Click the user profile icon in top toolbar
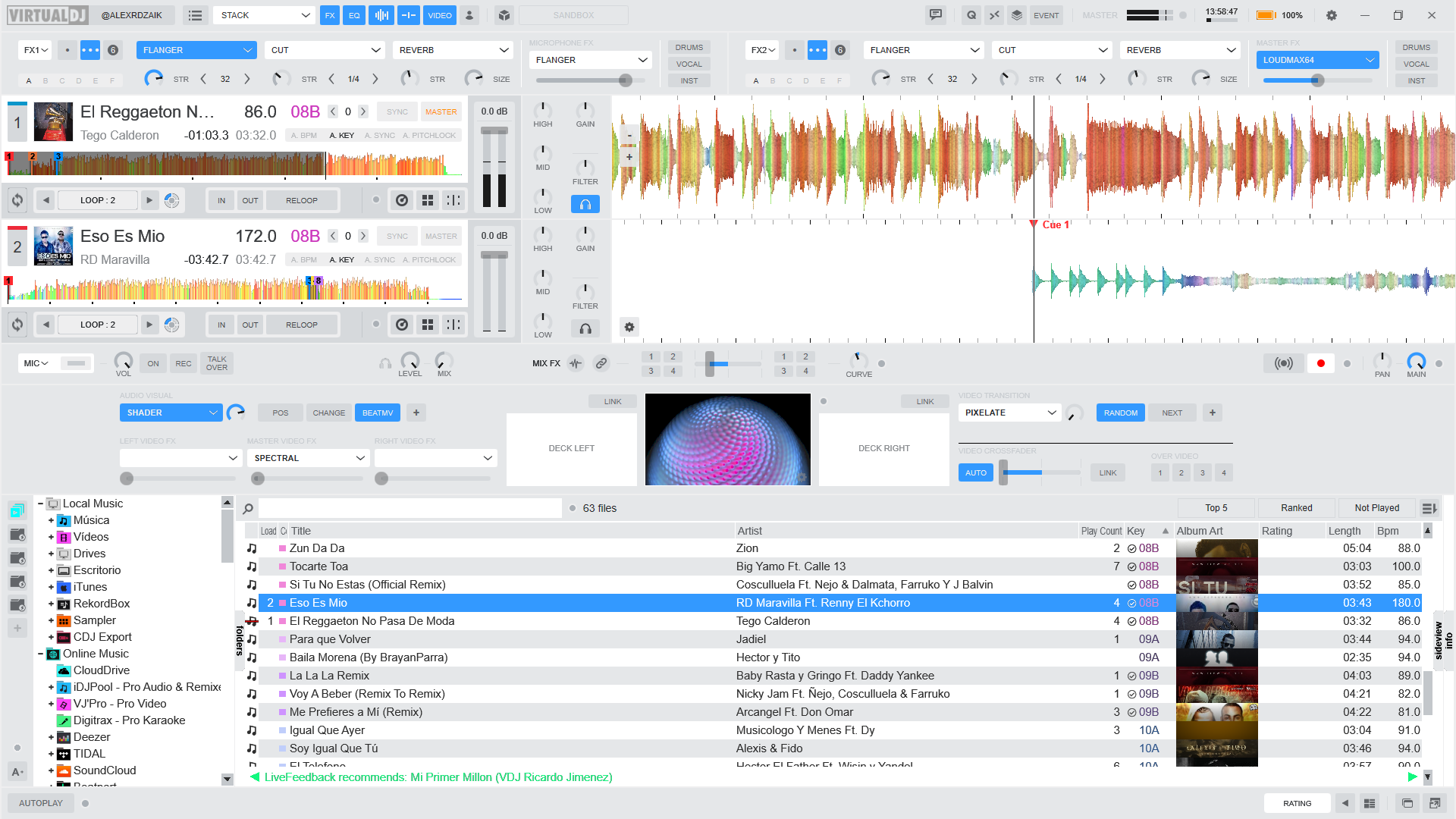Image resolution: width=1456 pixels, height=819 pixels. 469,15
